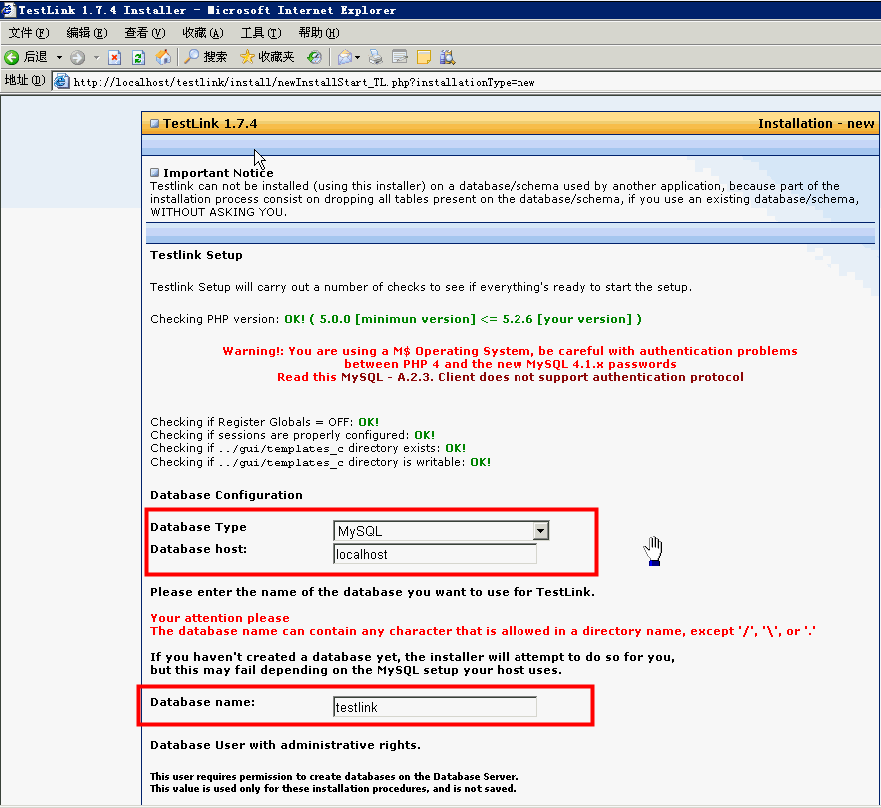This screenshot has width=881, height=808.
Task: Open the Database Type MySQL dropdown
Action: point(441,531)
